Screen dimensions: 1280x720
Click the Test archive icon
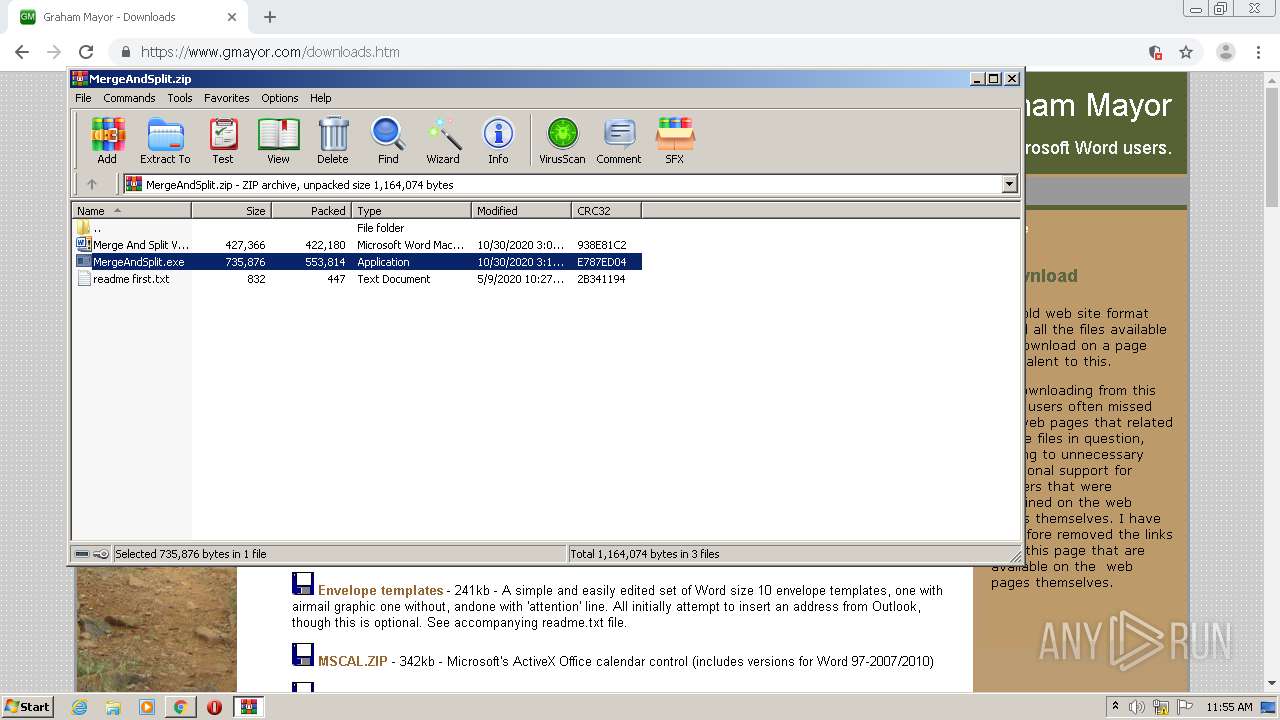point(223,140)
